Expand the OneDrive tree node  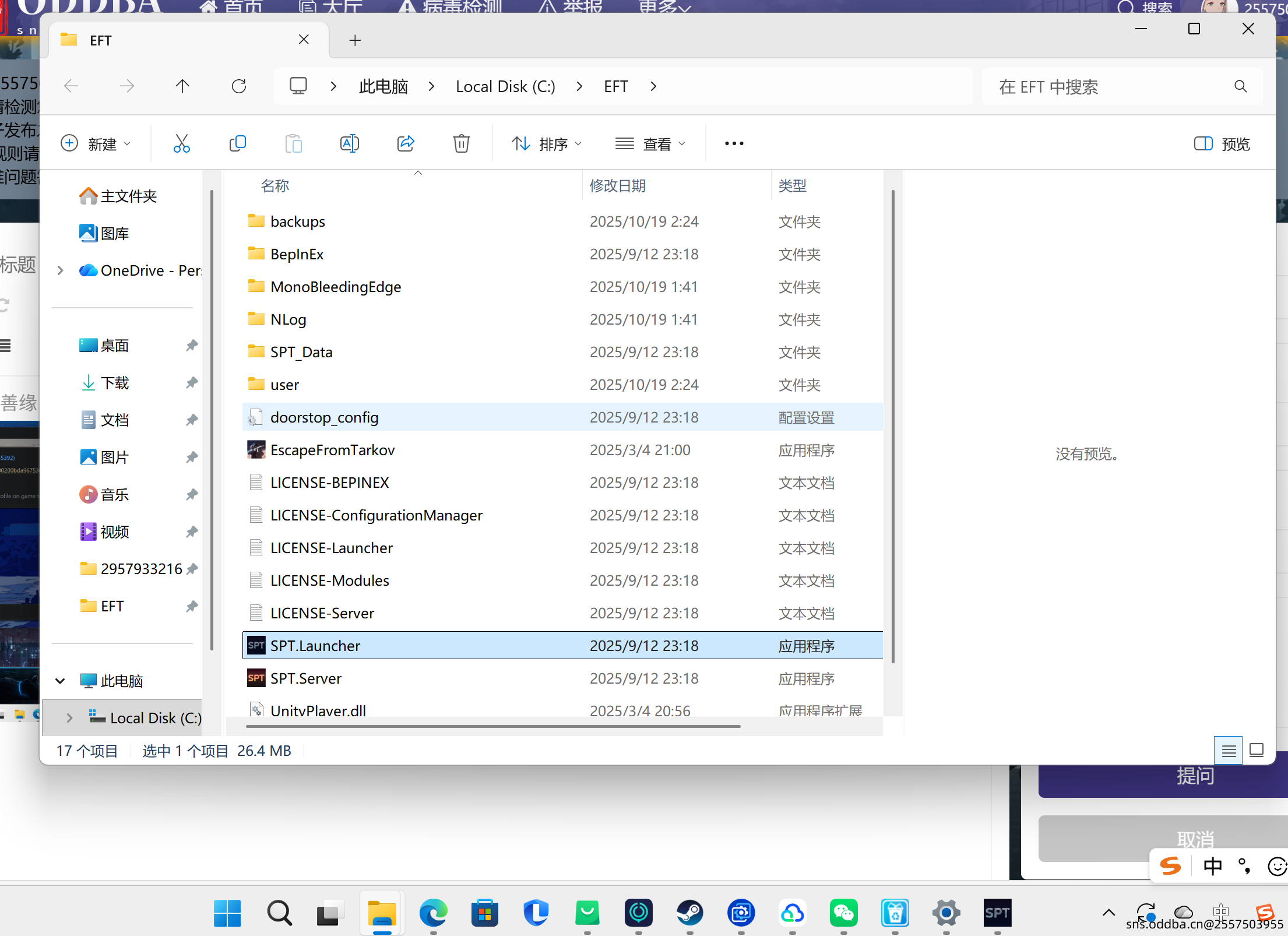[x=60, y=270]
